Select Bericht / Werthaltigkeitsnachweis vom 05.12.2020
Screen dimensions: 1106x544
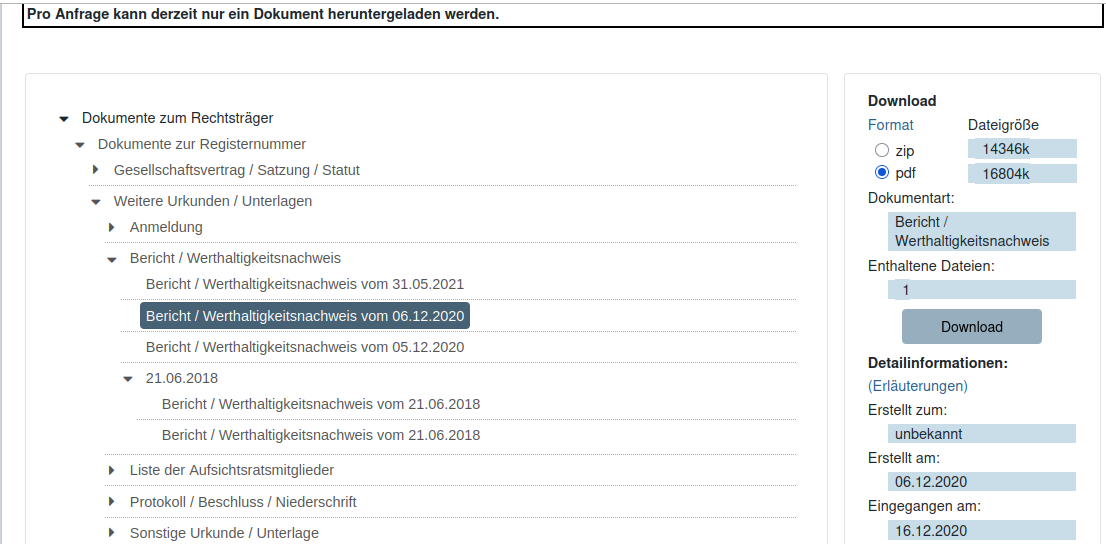point(304,347)
